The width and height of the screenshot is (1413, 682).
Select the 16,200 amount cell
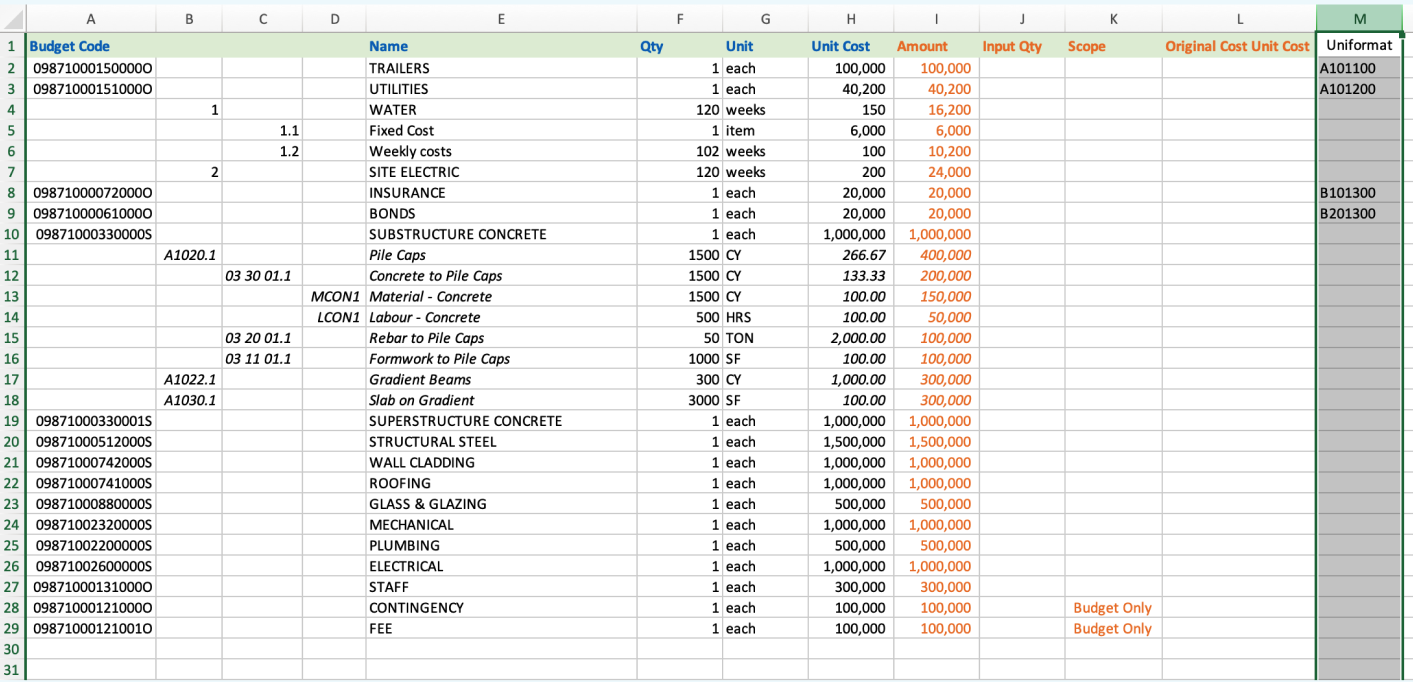[936, 110]
